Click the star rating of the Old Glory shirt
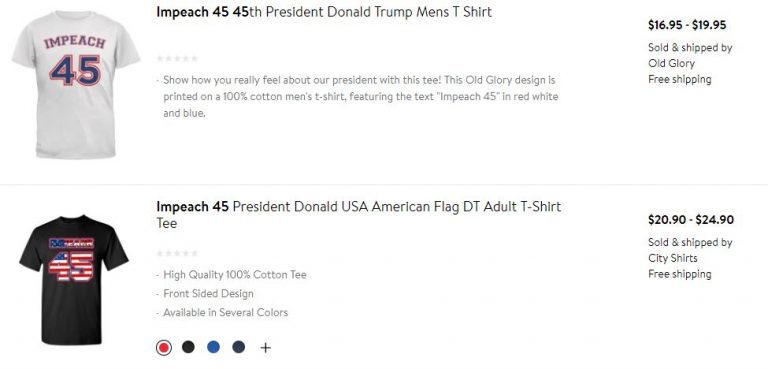Screen dimensions: 768x369 click(x=177, y=59)
